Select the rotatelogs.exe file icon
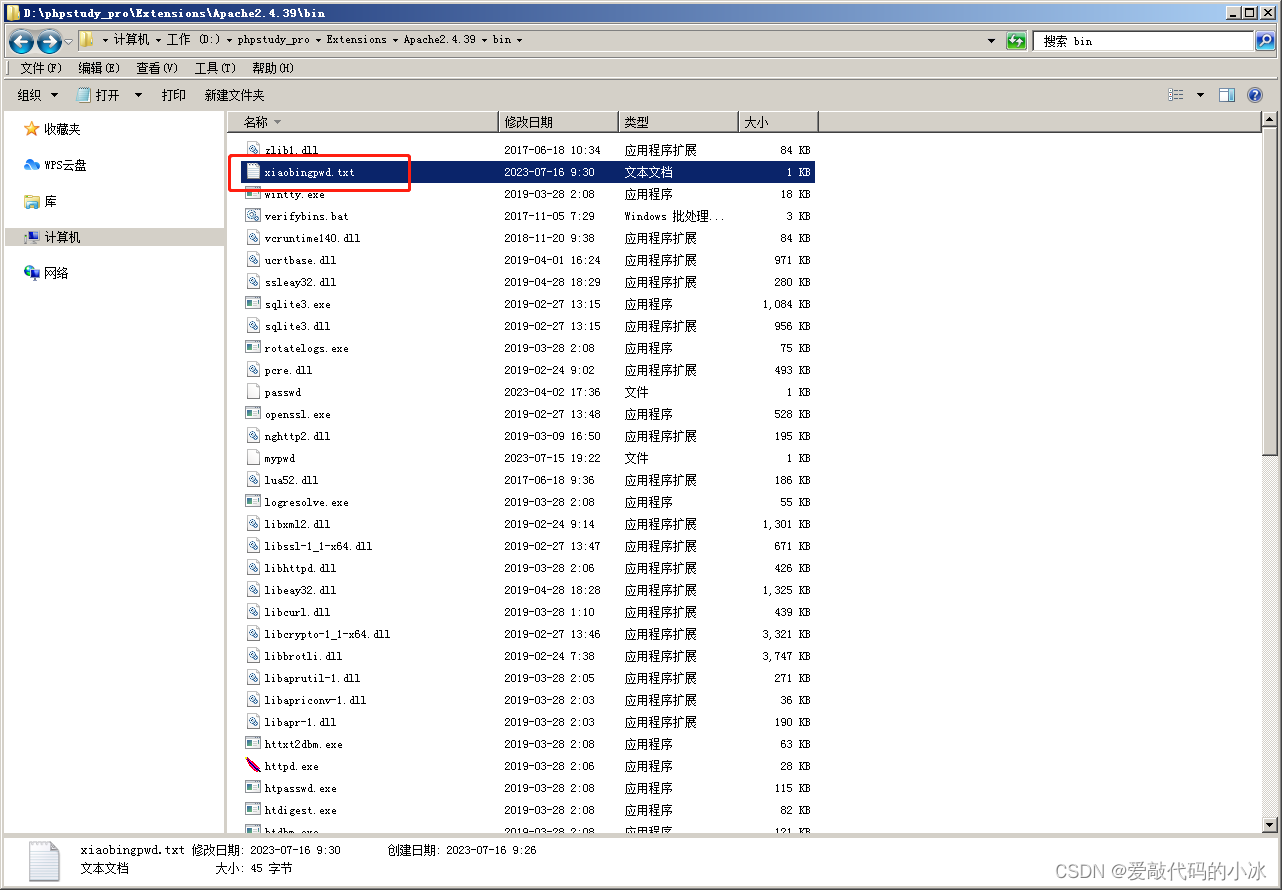The image size is (1282, 890). (253, 348)
